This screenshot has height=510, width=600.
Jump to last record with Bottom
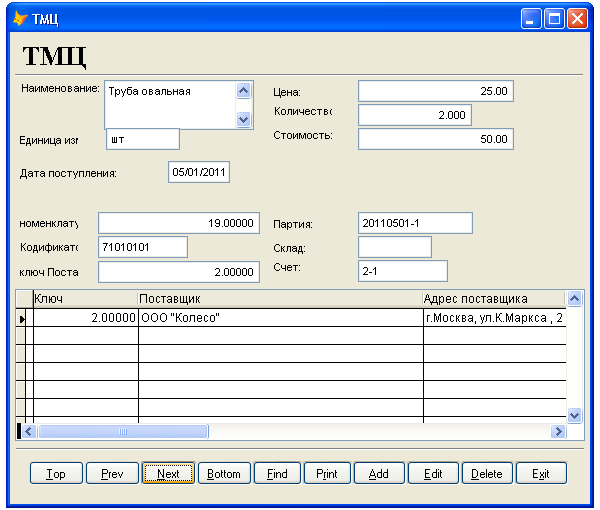coord(224,473)
